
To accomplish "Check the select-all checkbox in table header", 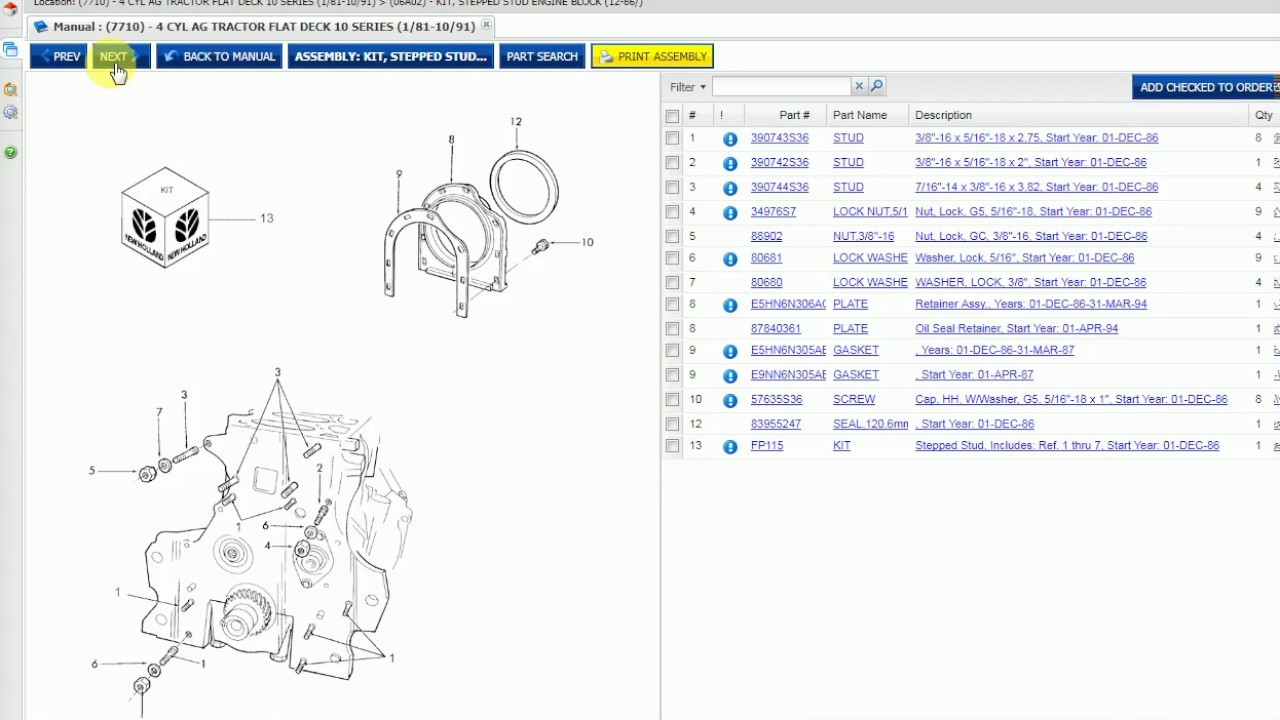I will pyautogui.click(x=672, y=116).
